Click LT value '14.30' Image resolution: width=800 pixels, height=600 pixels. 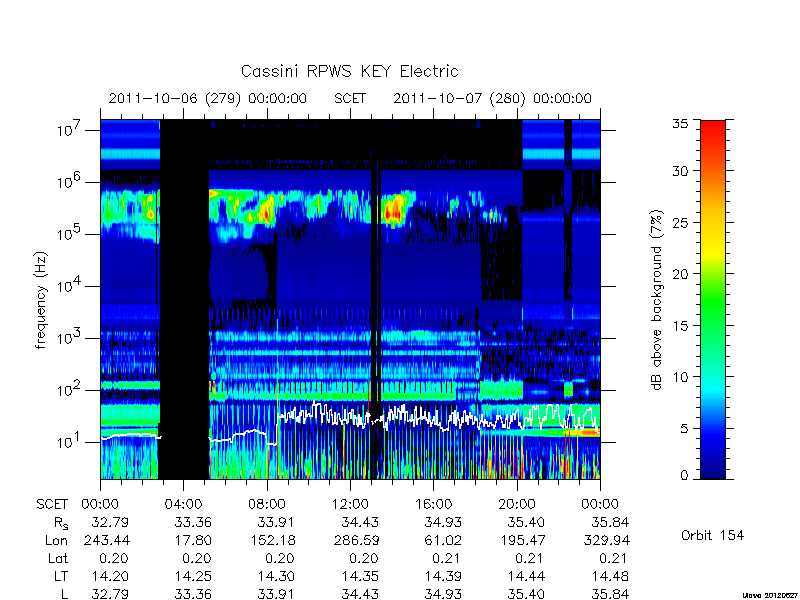click(276, 577)
